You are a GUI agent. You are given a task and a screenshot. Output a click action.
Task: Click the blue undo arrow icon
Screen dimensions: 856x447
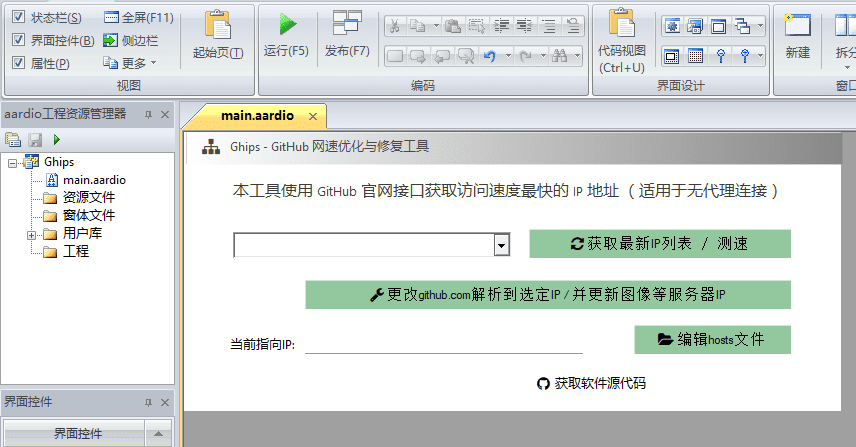490,56
